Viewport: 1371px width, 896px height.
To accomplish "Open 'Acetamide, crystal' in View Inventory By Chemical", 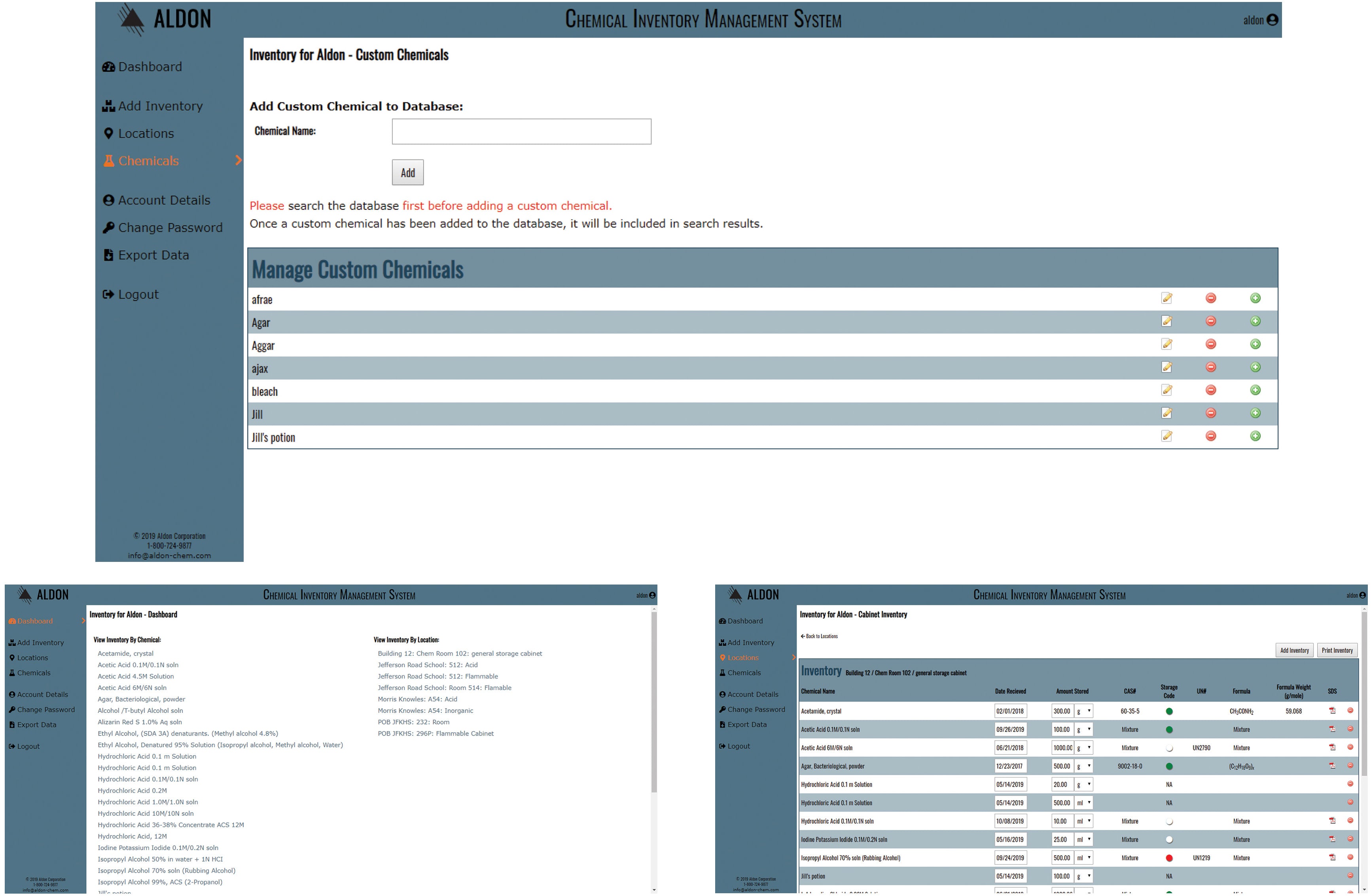I will point(125,654).
